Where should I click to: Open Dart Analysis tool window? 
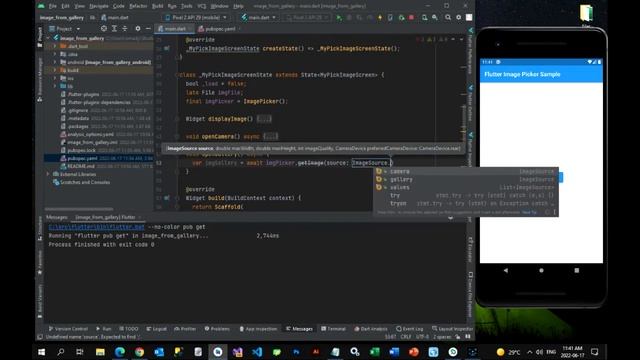pos(371,329)
